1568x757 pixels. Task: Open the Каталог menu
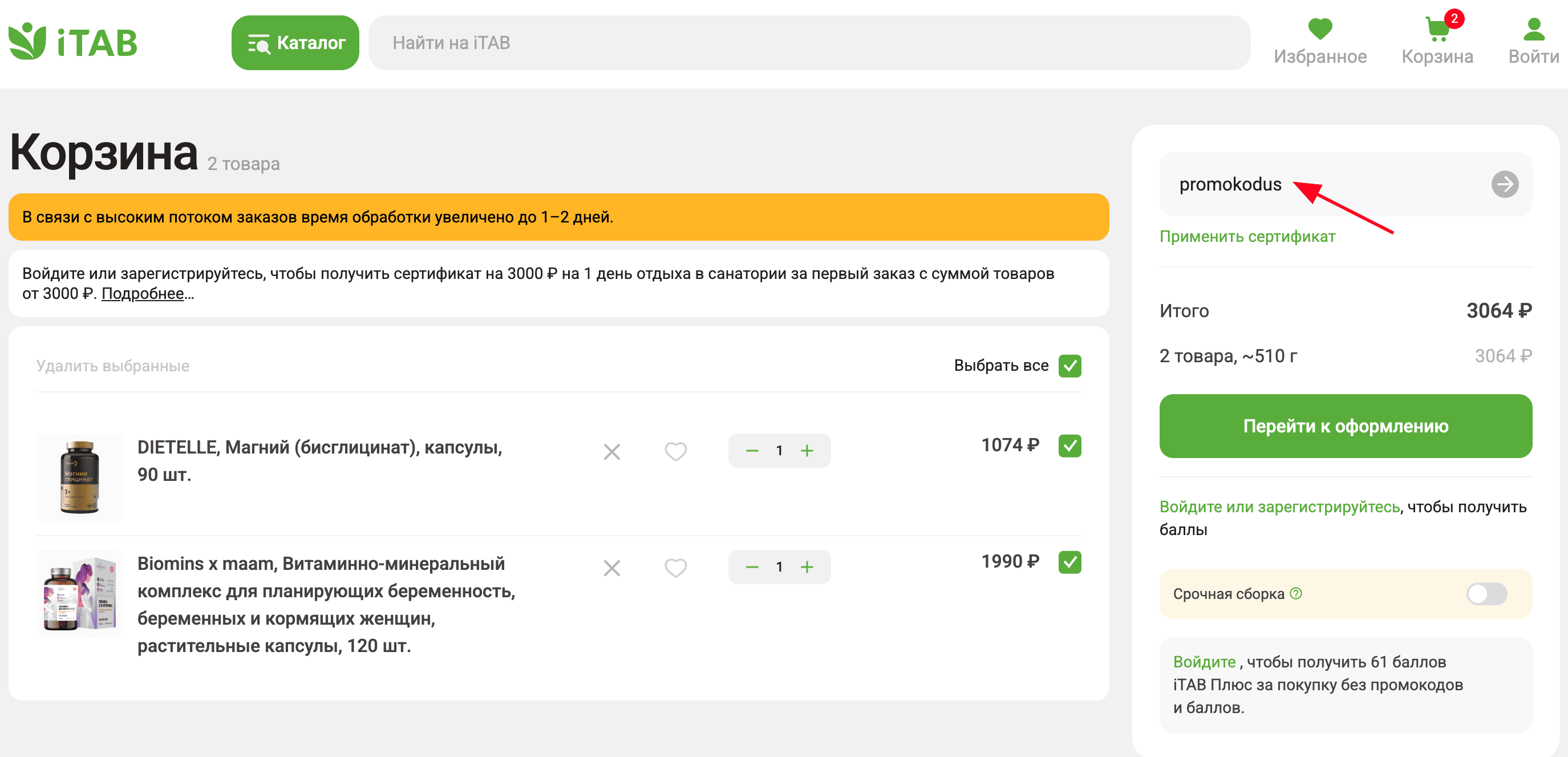point(295,42)
